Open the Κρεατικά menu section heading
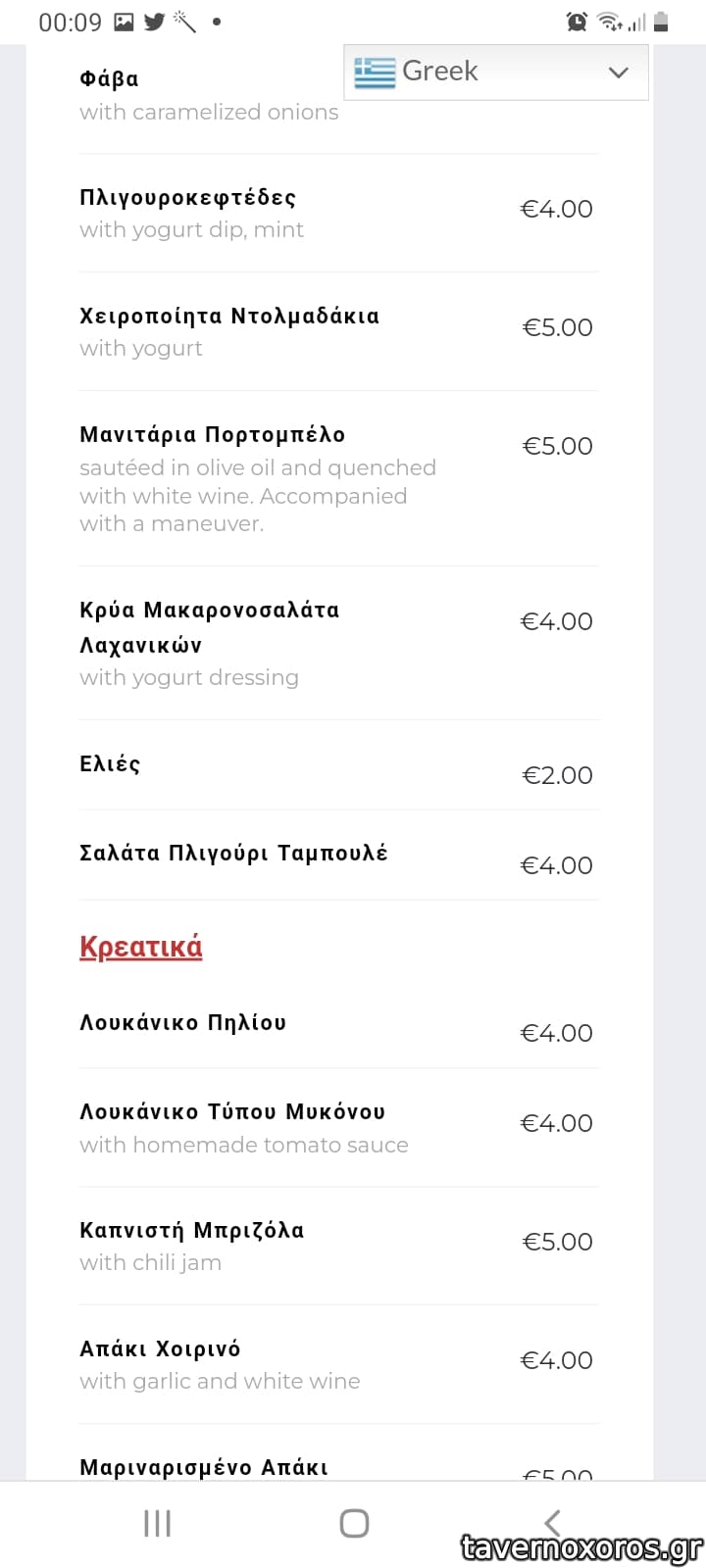The image size is (706, 1568). coord(141,947)
